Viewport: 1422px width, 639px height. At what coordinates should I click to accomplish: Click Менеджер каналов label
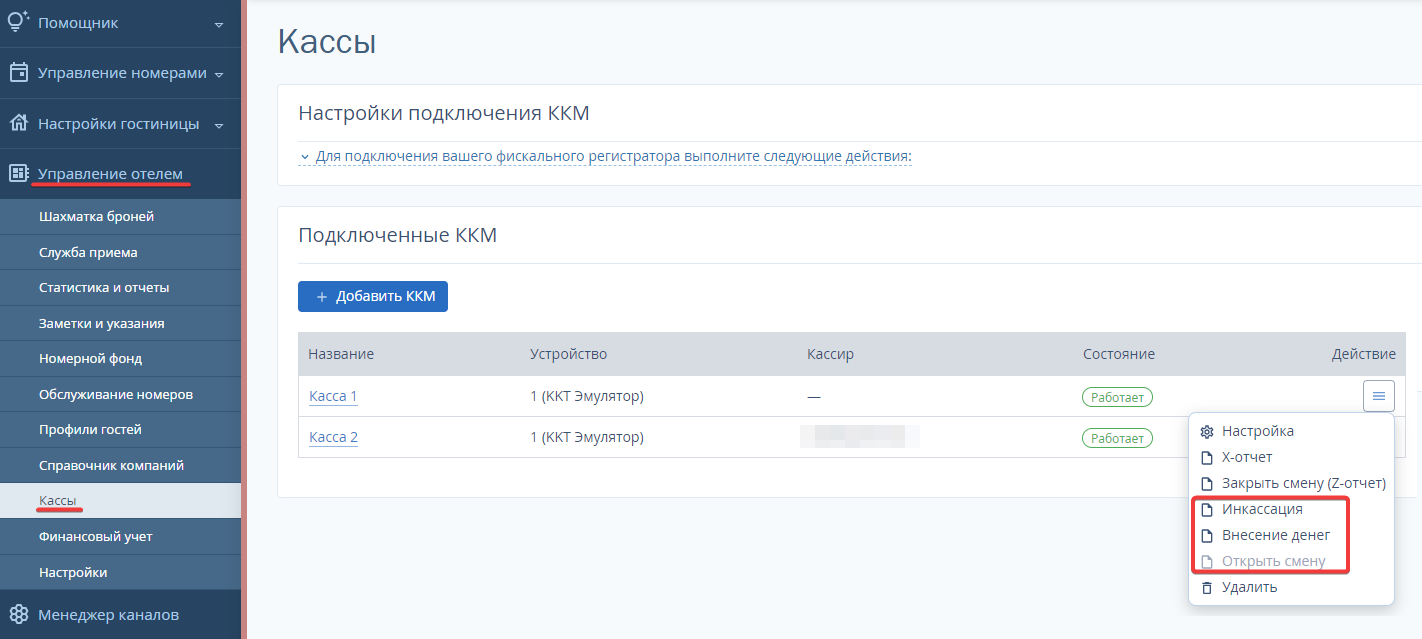click(108, 614)
